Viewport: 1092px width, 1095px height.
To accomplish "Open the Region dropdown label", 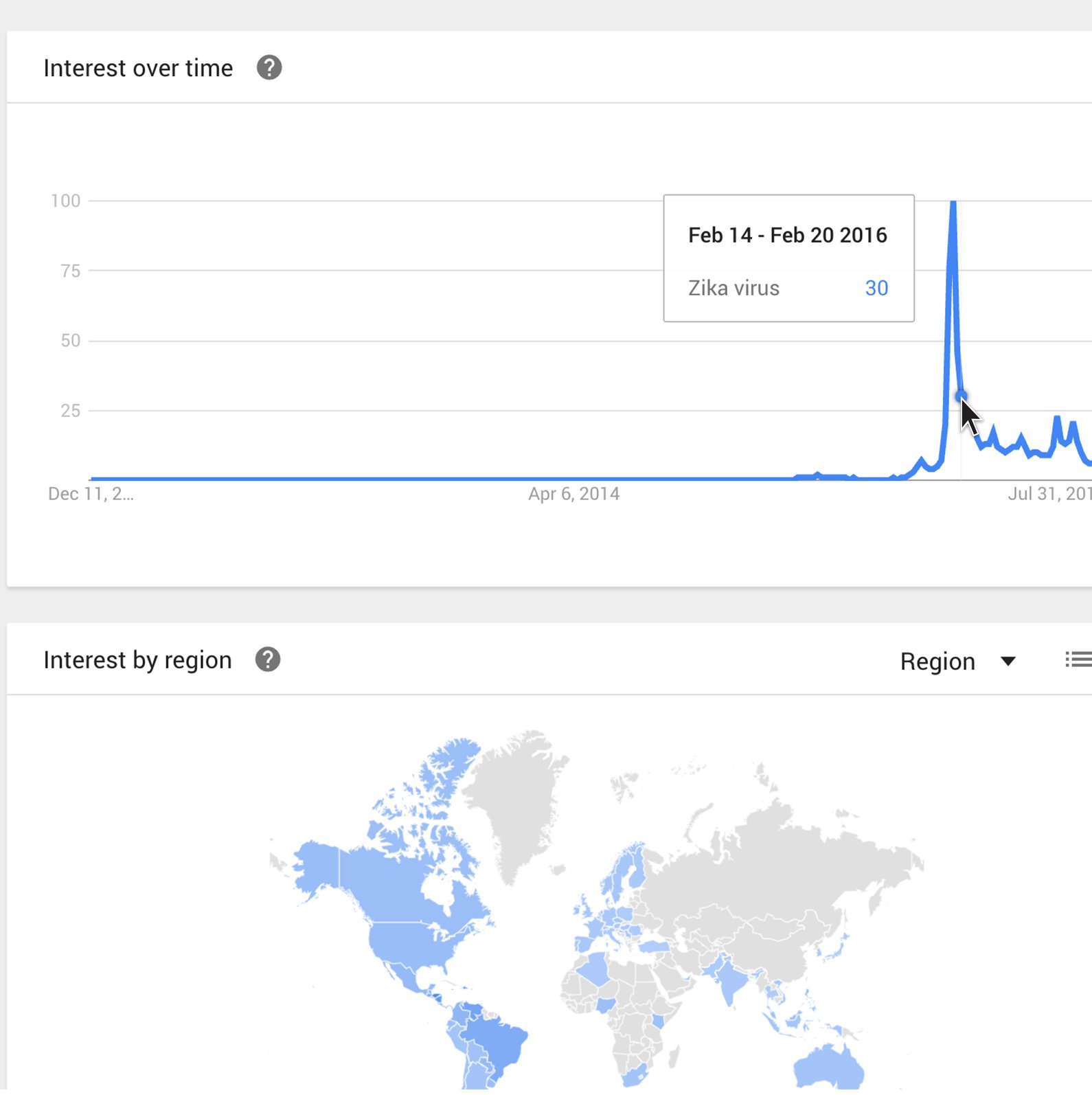I will [x=937, y=661].
